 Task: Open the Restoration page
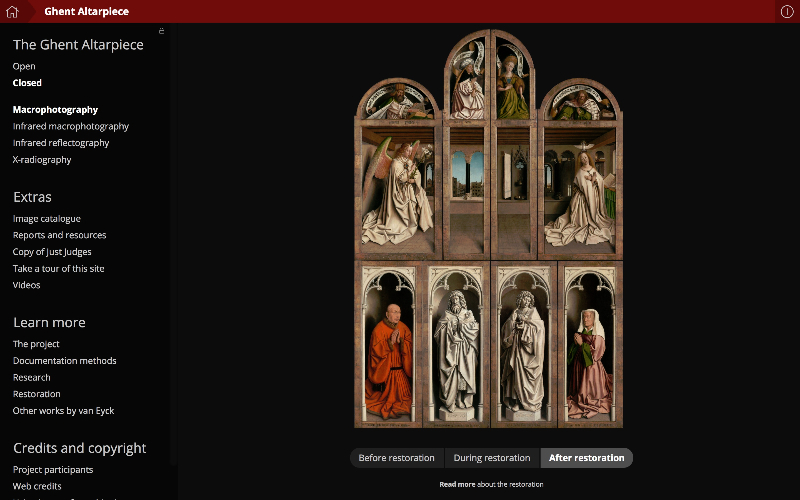[x=36, y=394]
